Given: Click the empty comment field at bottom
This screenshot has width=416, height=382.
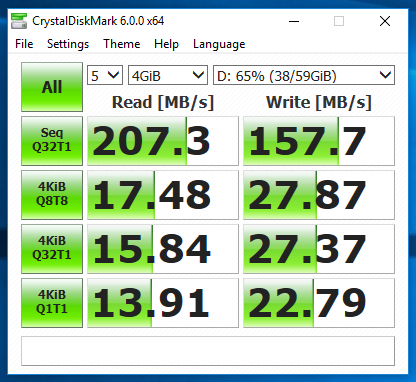Looking at the screenshot, I should click(x=208, y=351).
